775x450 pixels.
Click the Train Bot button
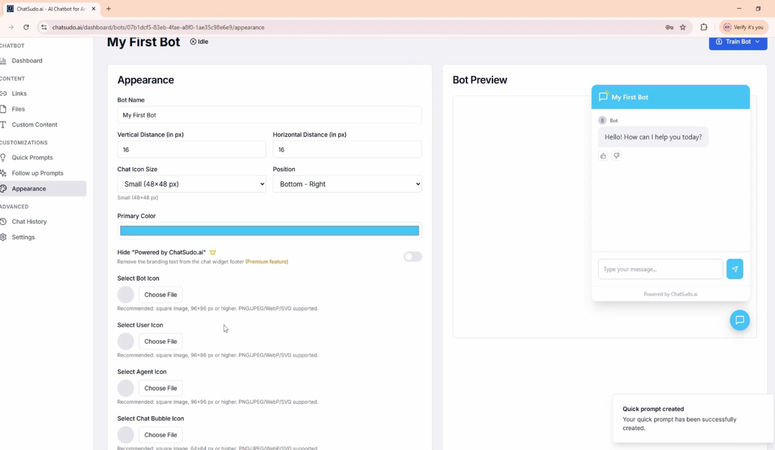(738, 42)
